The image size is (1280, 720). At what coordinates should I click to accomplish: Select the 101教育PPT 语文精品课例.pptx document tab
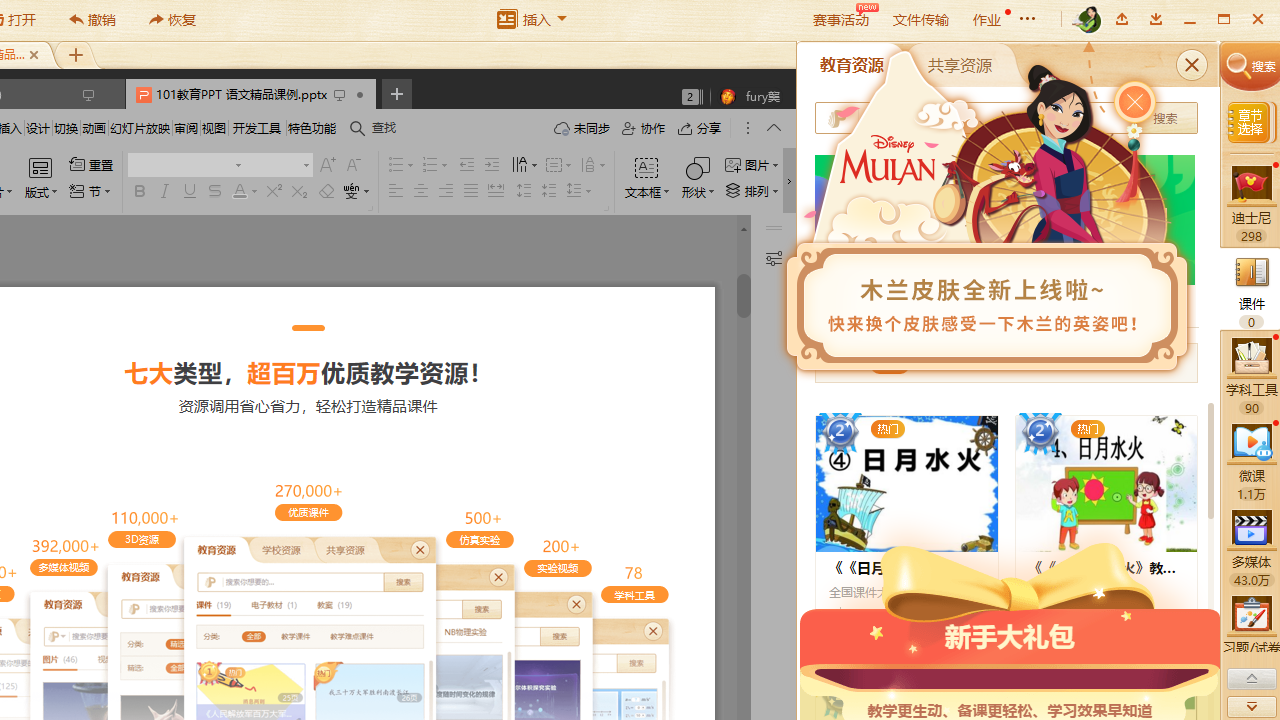(x=250, y=95)
